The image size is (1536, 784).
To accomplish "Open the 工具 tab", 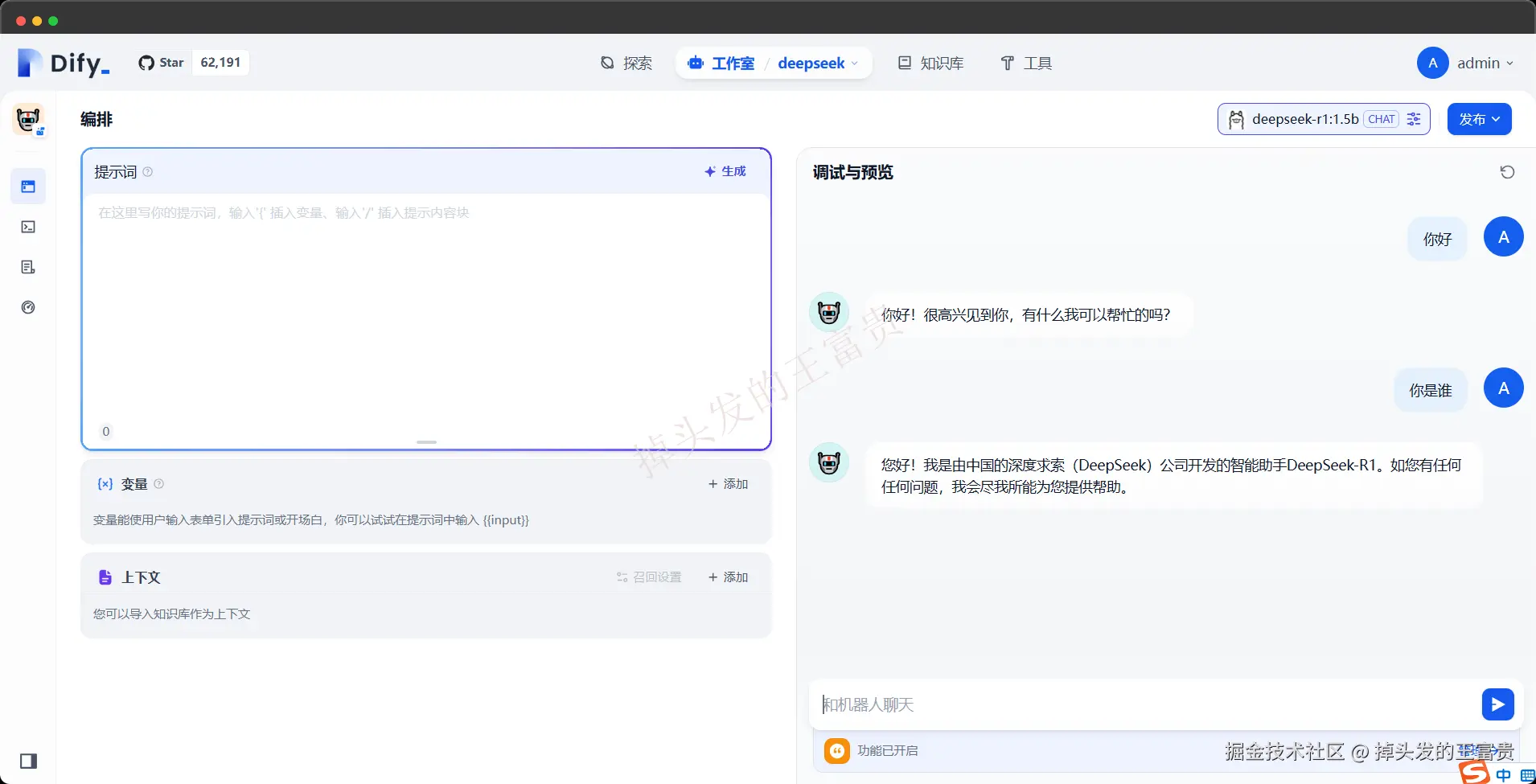I will point(1026,63).
